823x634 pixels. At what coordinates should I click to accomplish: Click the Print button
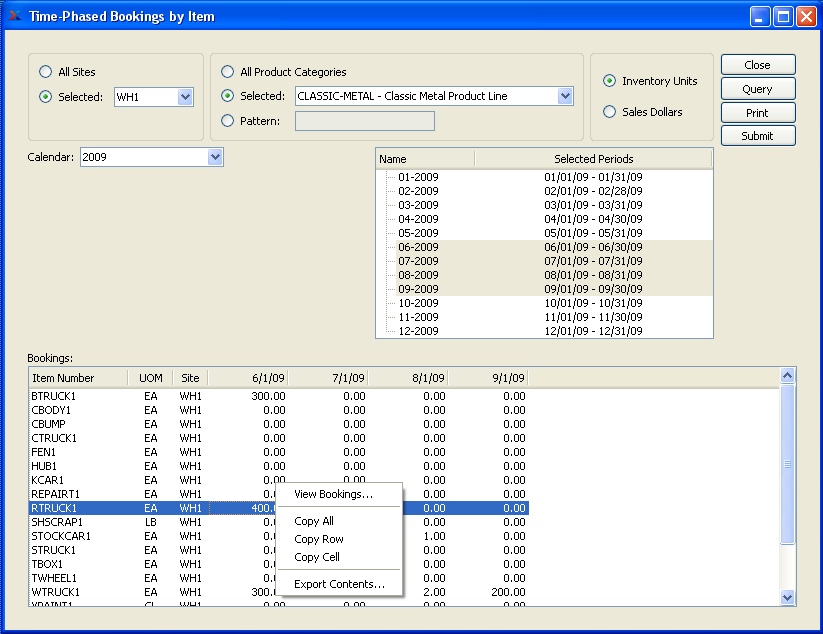[x=757, y=113]
